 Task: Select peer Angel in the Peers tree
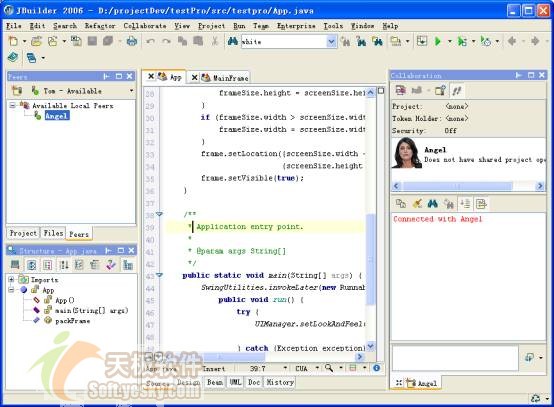57,116
